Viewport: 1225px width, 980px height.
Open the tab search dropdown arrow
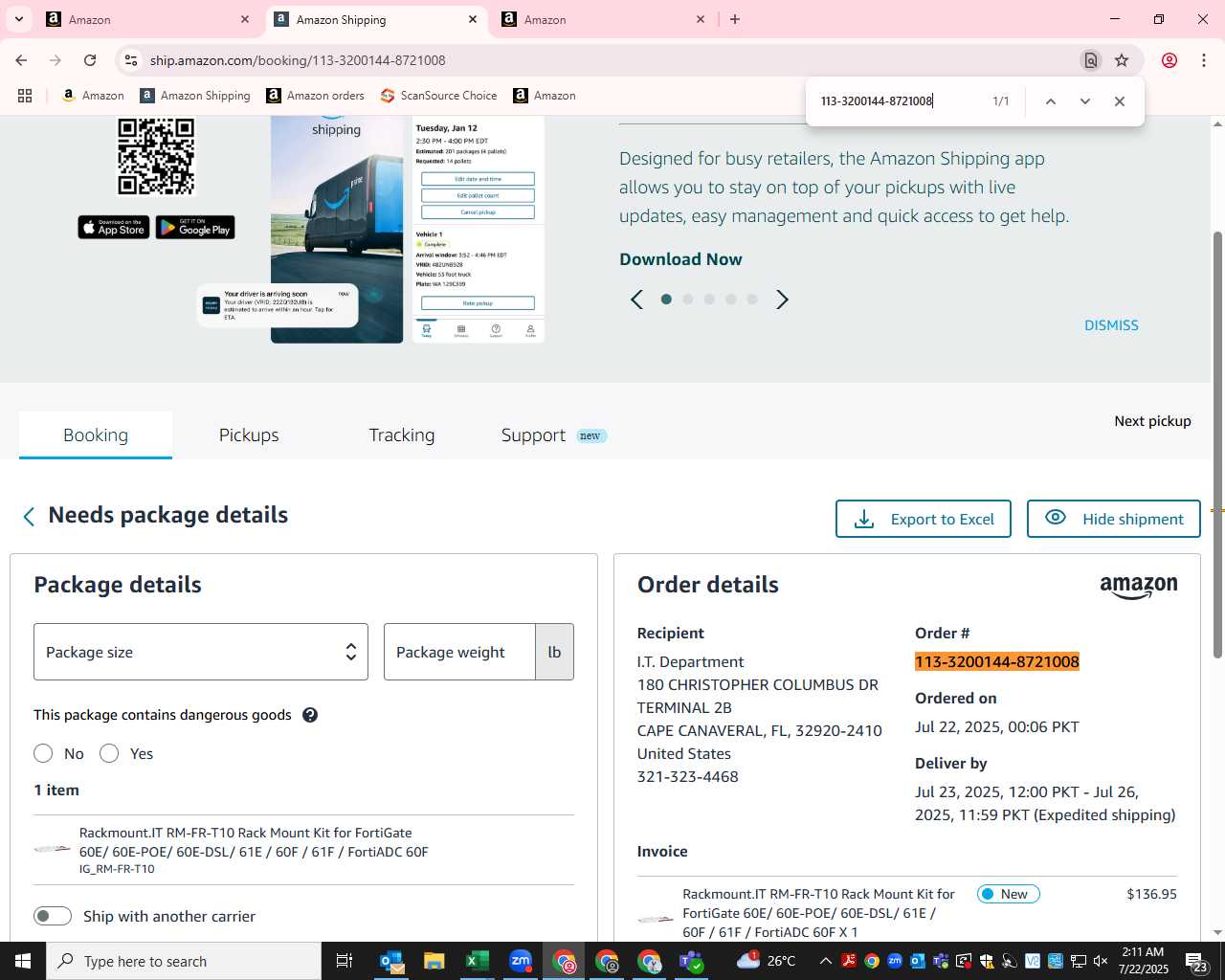(x=19, y=19)
